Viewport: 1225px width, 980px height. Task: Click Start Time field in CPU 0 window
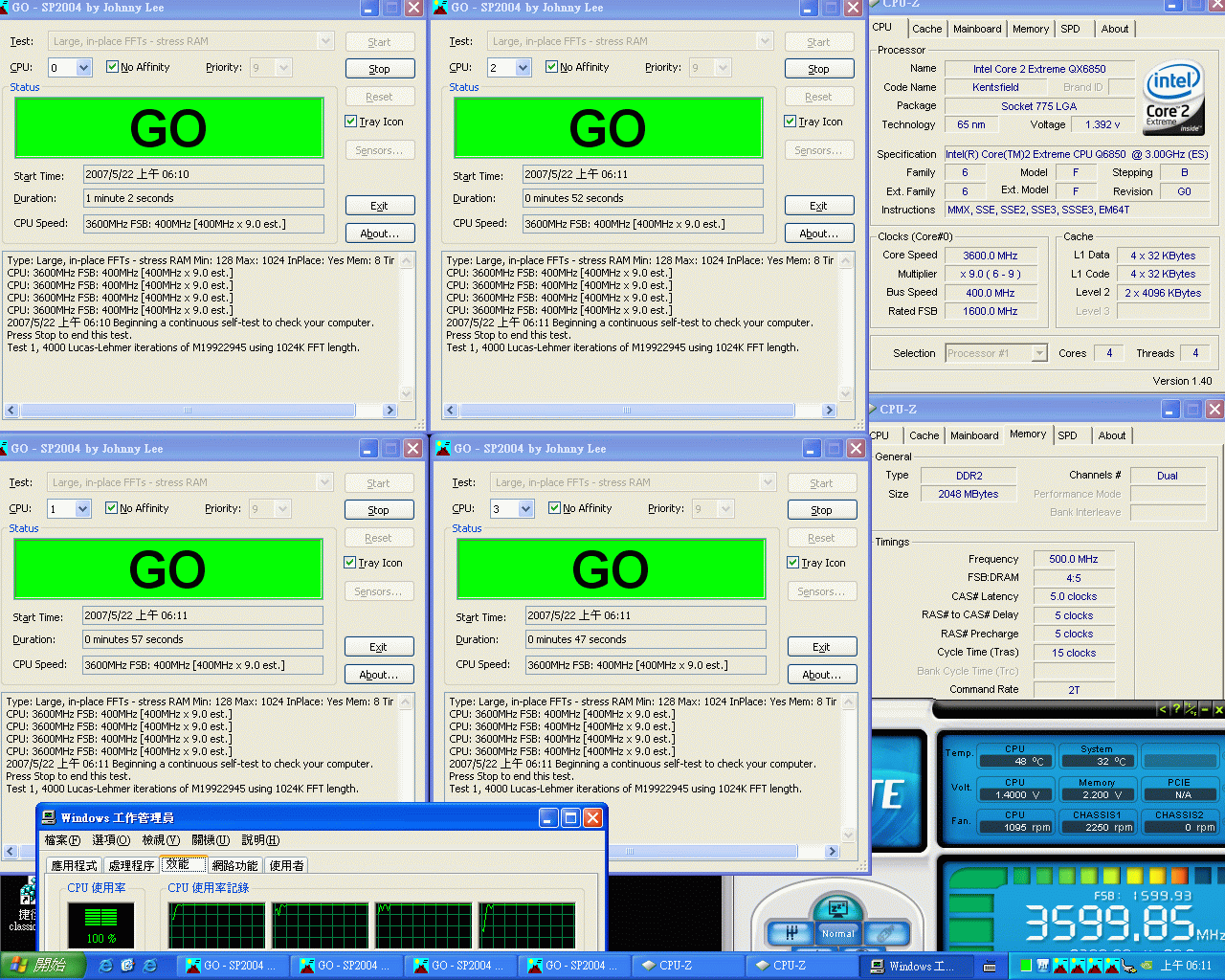point(204,174)
